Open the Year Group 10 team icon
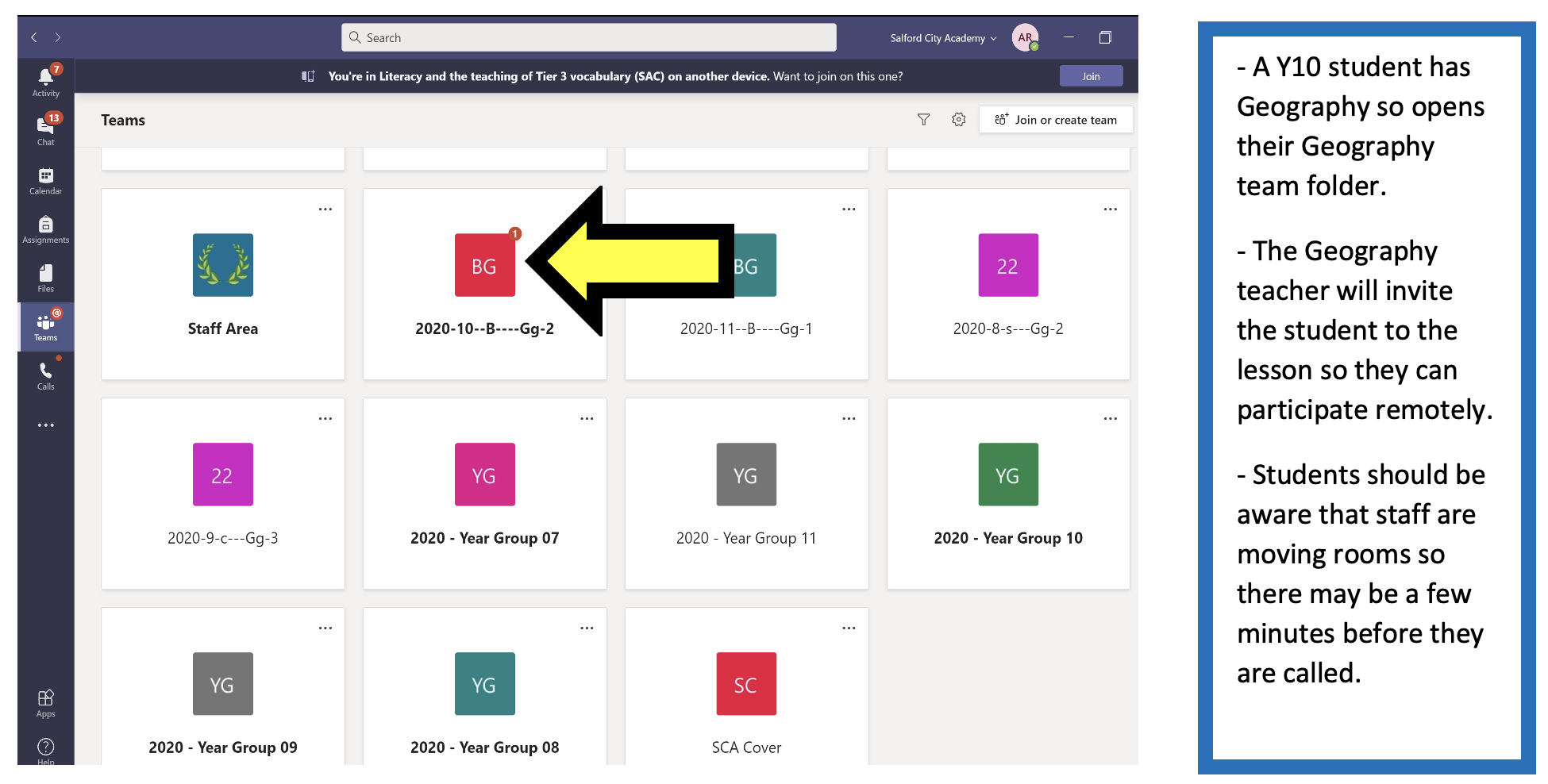This screenshot has height=784, width=1548. tap(1008, 475)
